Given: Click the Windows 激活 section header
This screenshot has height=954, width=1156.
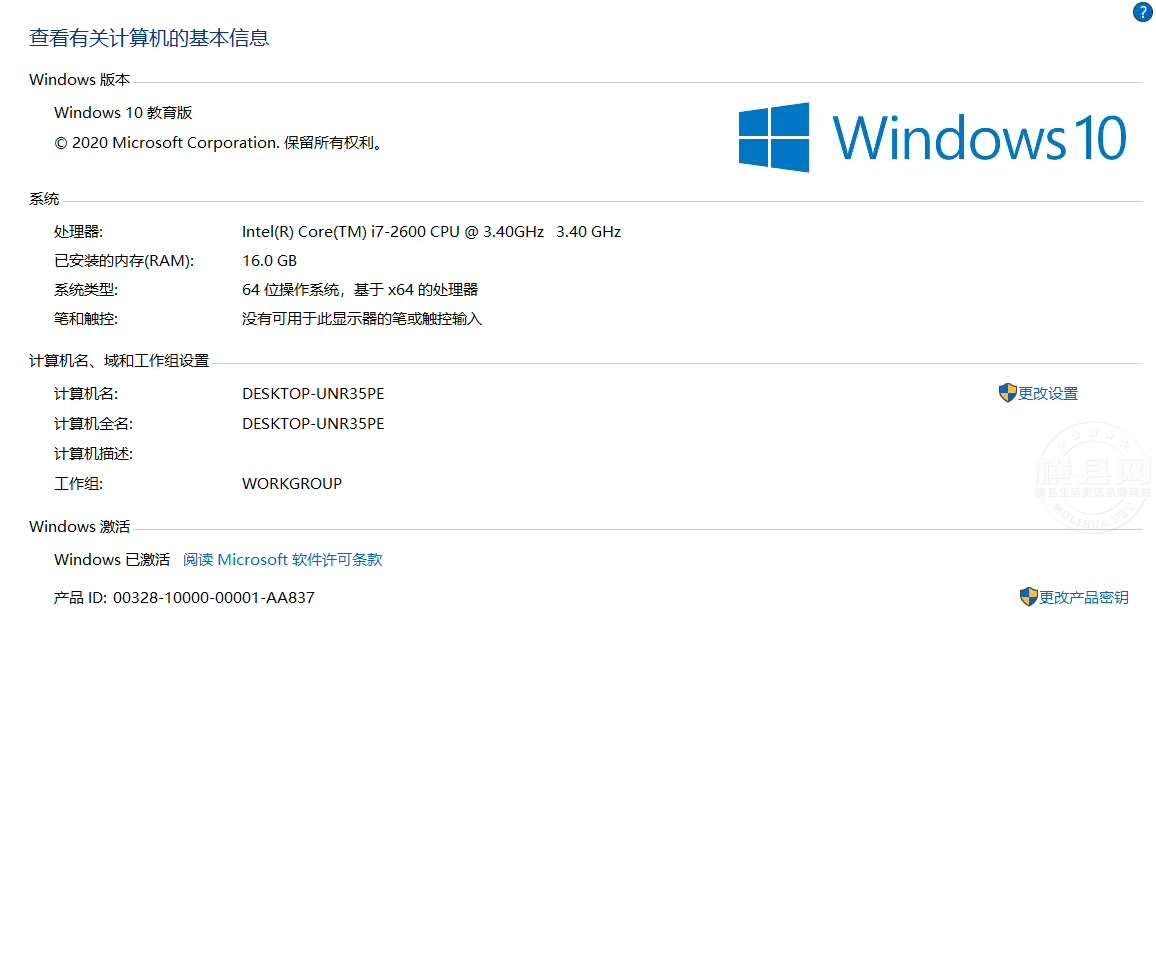Looking at the screenshot, I should pyautogui.click(x=80, y=526).
